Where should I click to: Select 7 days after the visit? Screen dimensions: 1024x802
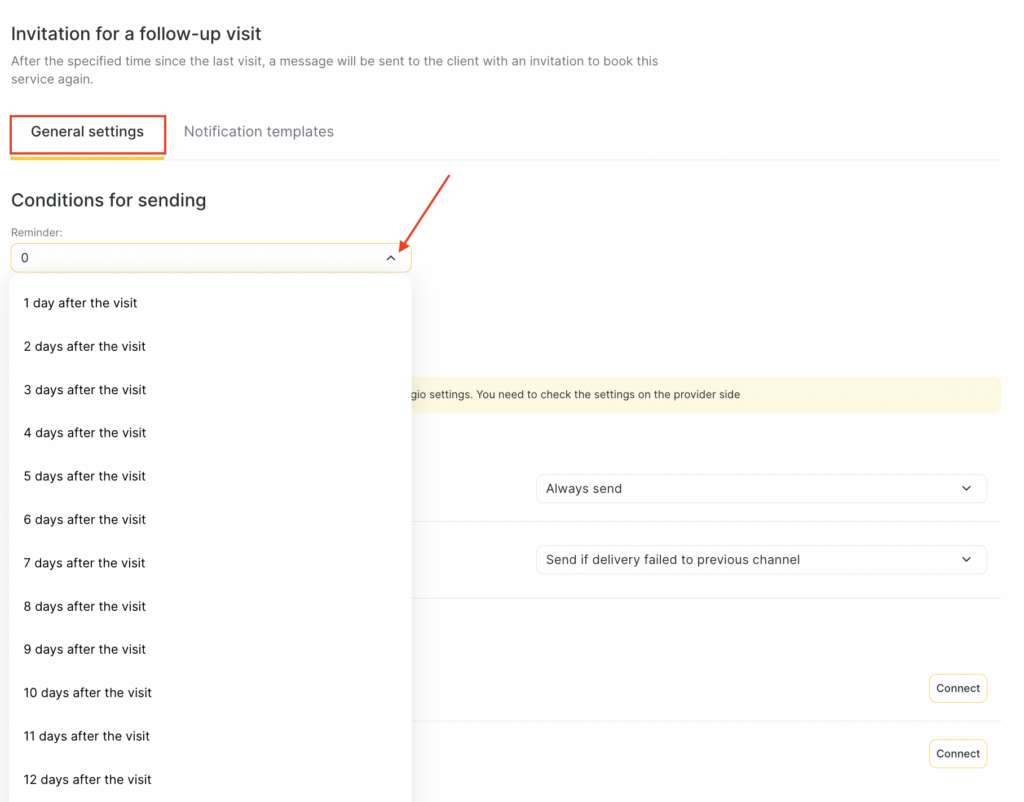click(85, 563)
